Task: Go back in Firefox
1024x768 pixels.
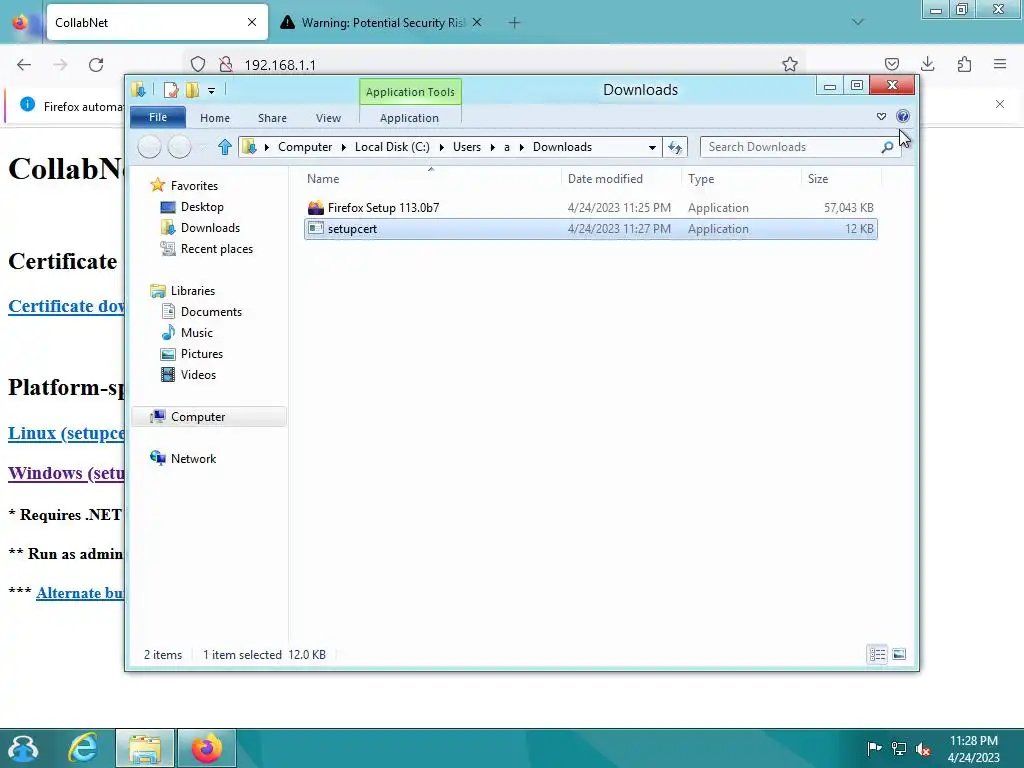Action: coord(24,65)
